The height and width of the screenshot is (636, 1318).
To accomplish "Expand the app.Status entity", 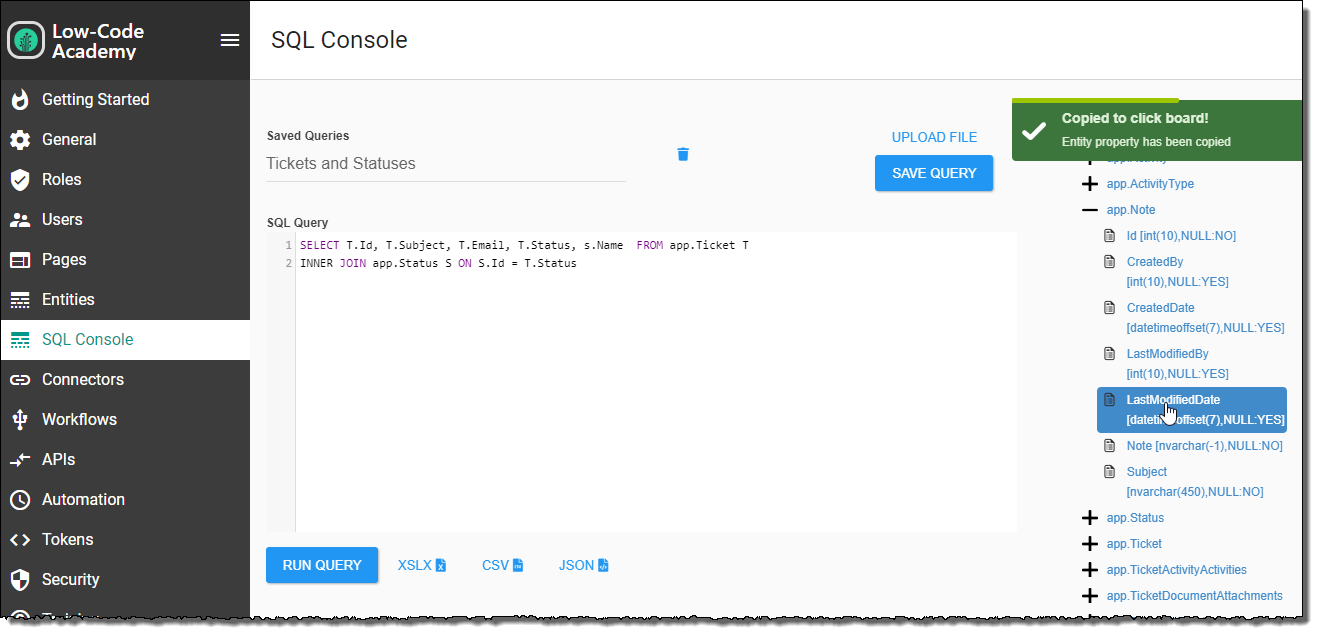I will (x=1090, y=518).
